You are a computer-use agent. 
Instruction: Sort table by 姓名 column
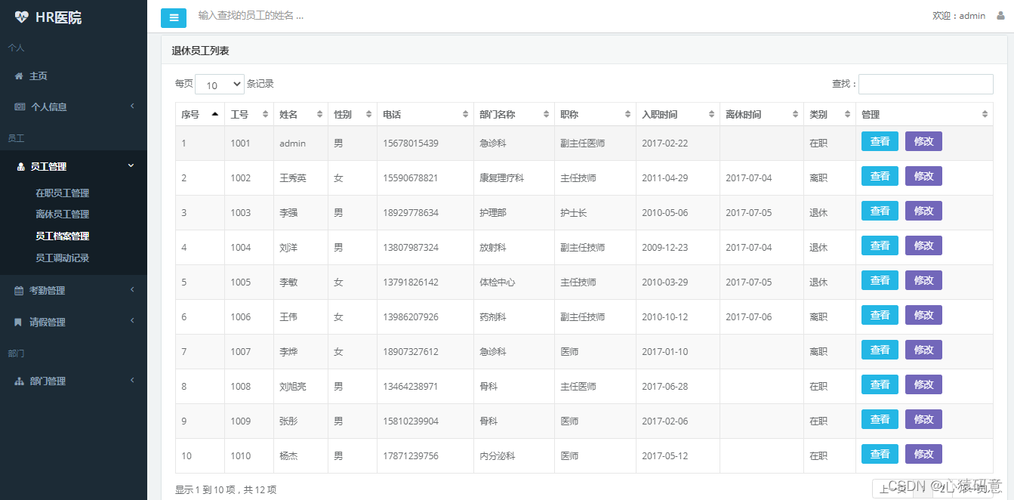319,114
